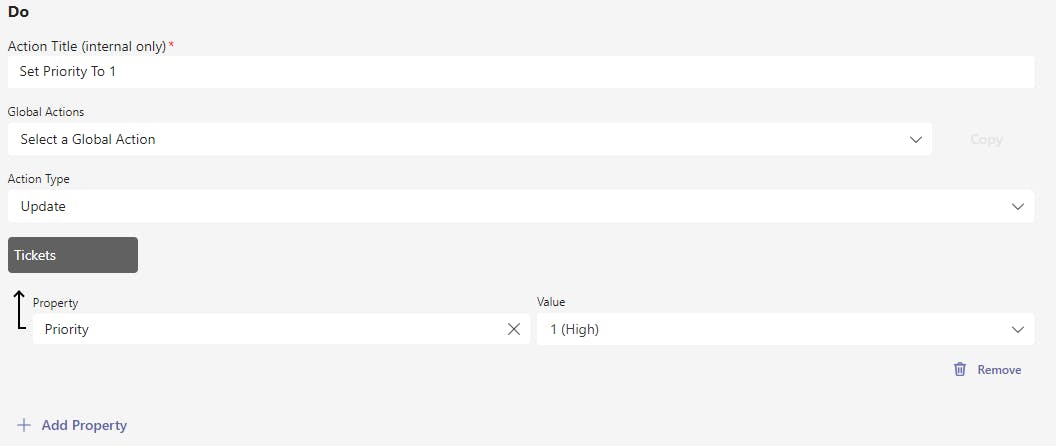Clear the Priority property with the X icon
Image resolution: width=1056 pixels, height=446 pixels.
[514, 329]
